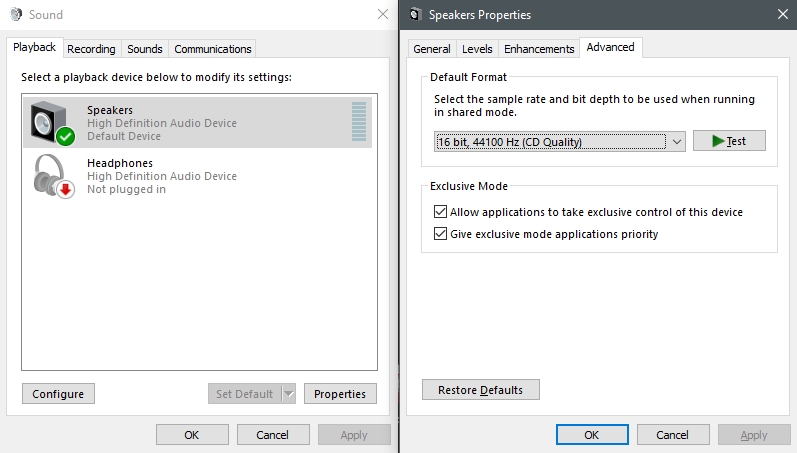Switch to the Levels tab
The width and height of the screenshot is (797, 453).
pyautogui.click(x=477, y=49)
